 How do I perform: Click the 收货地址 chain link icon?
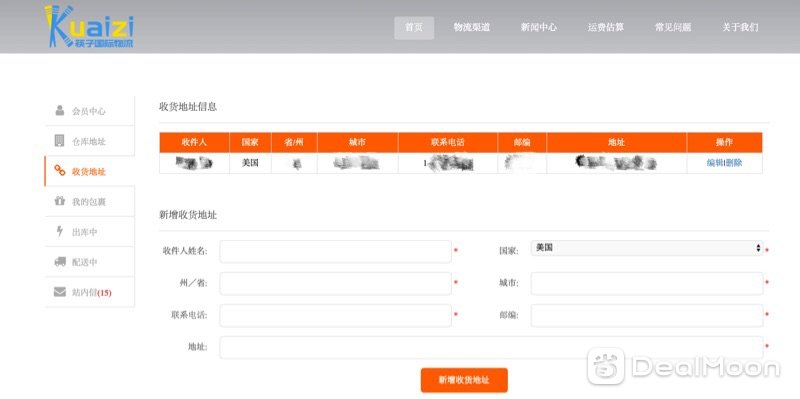click(60, 171)
